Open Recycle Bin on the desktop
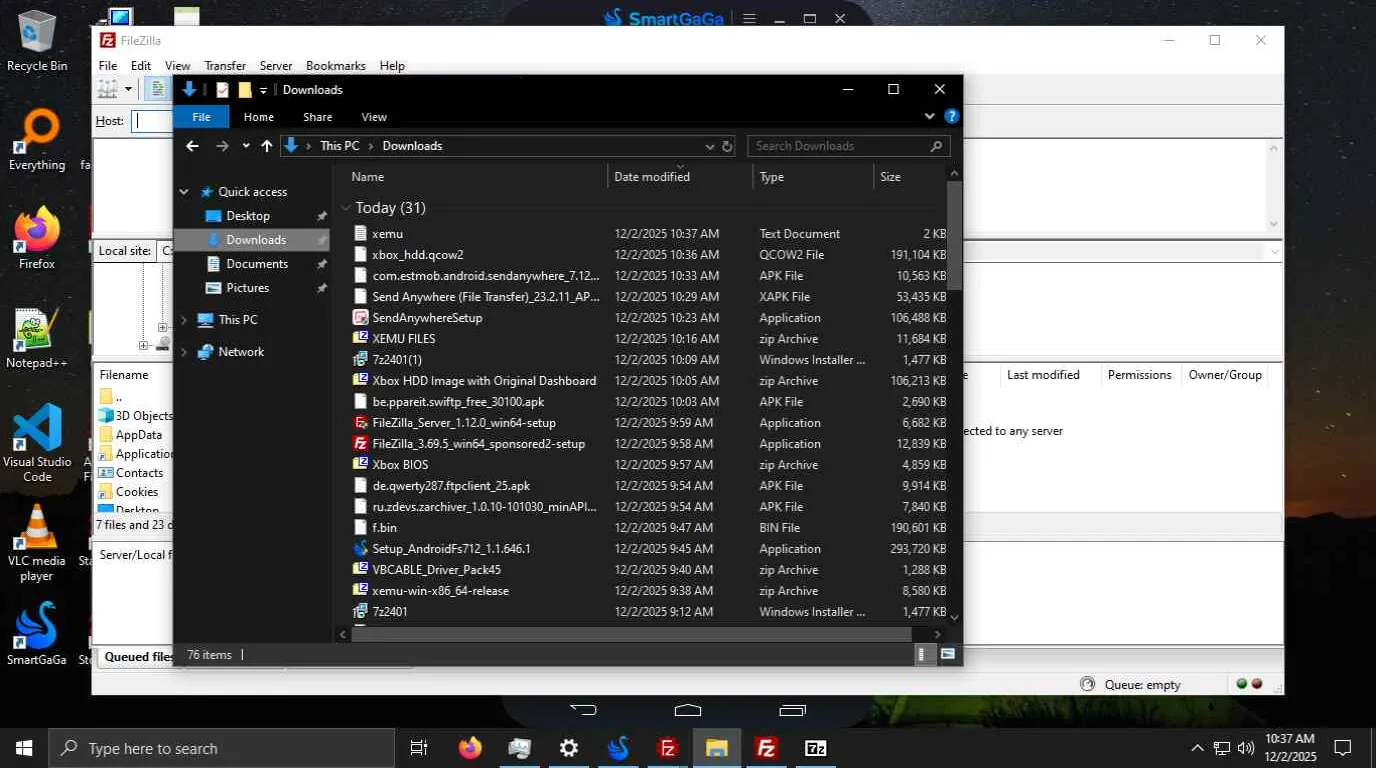This screenshot has height=768, width=1376. point(37,42)
